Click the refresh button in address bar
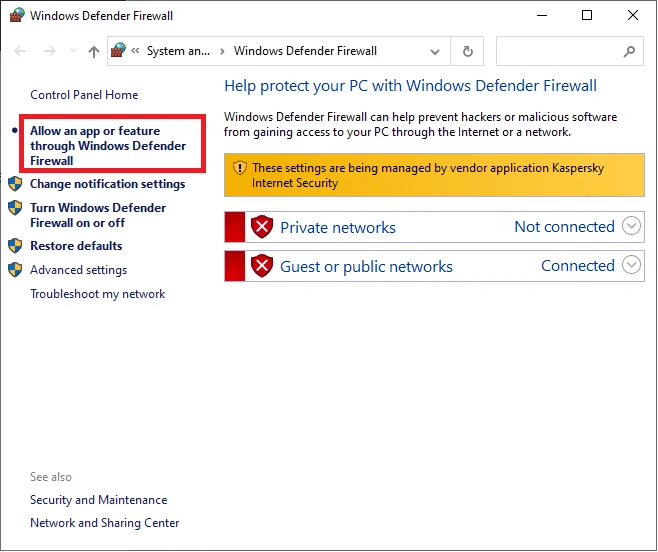The height and width of the screenshot is (552, 658). [467, 51]
